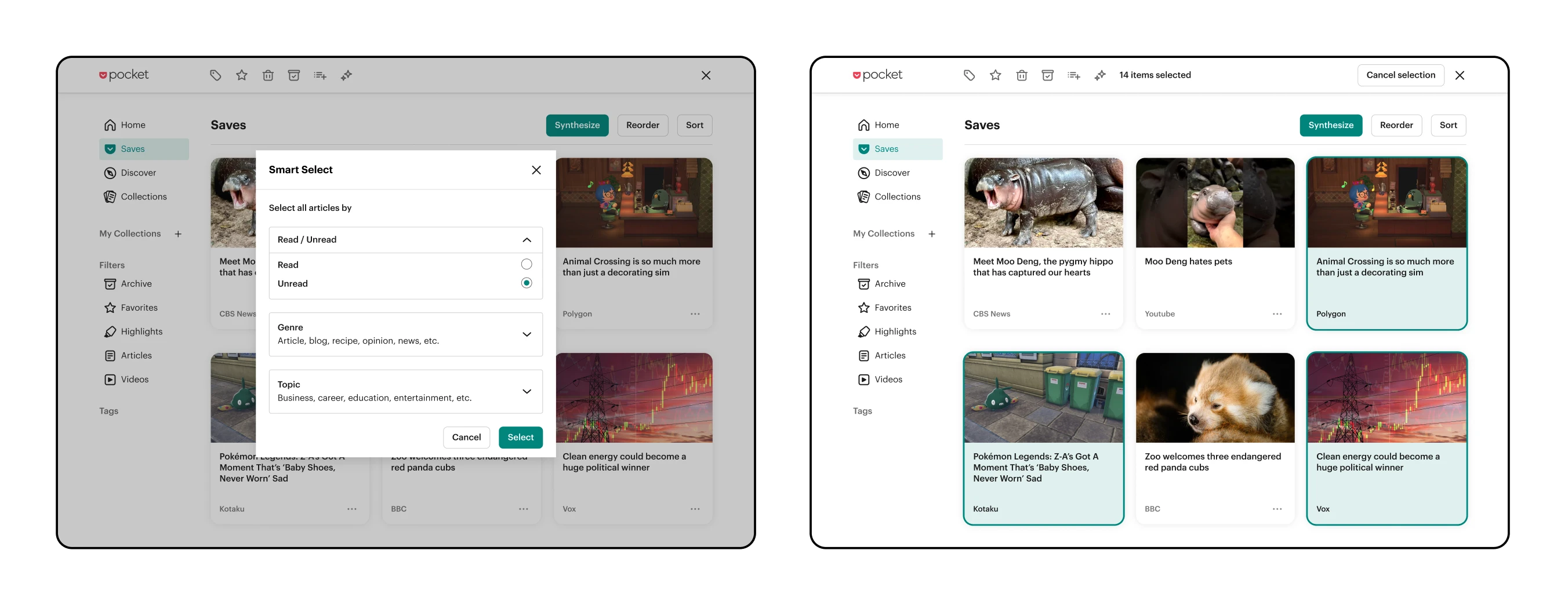The image size is (1568, 605).
Task: Enable the Highlights filter
Action: coord(895,331)
